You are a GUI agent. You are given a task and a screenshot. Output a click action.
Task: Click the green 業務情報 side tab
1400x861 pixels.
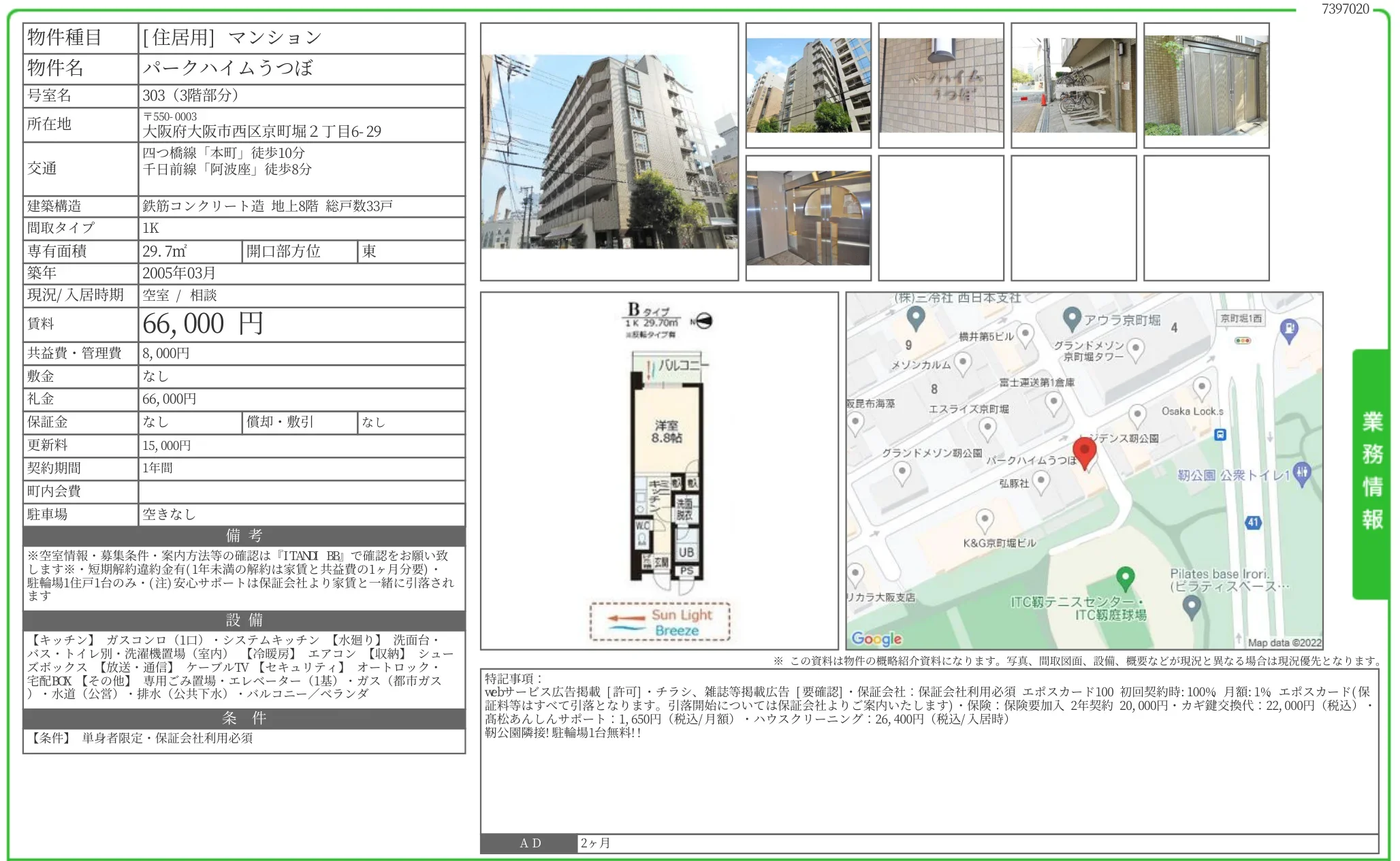[x=1371, y=473]
